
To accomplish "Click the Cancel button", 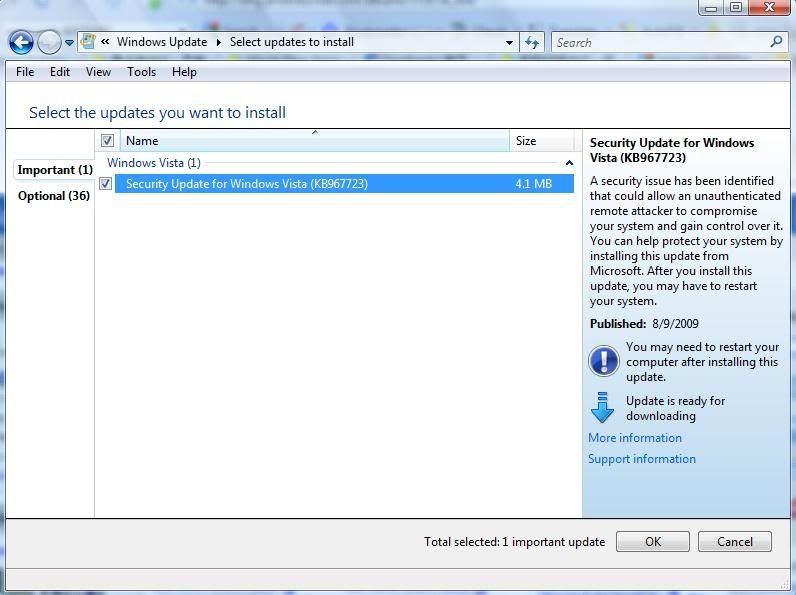I will tap(735, 542).
